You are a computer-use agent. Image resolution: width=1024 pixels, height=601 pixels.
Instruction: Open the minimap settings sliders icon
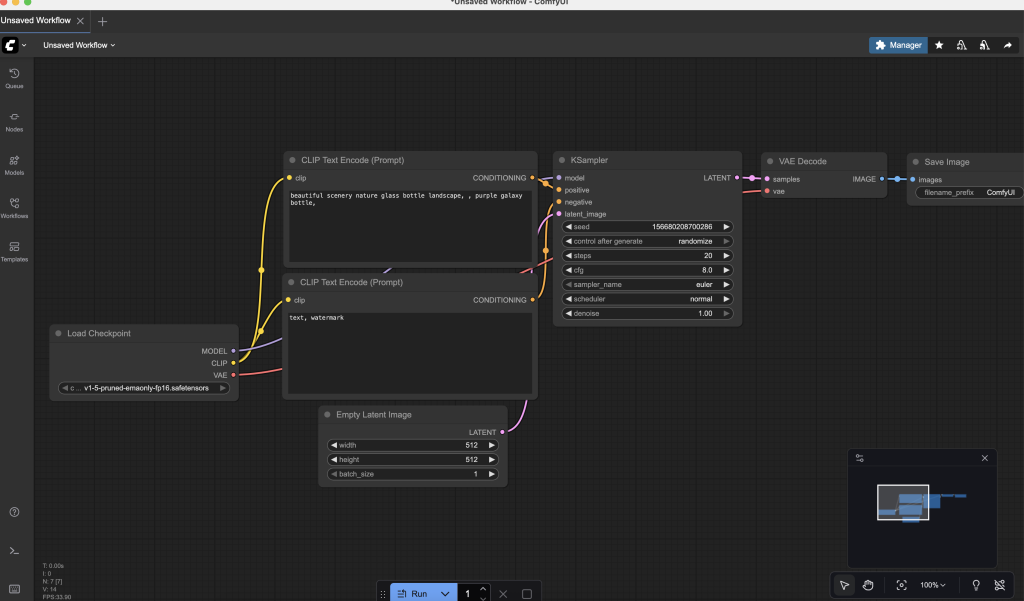(x=859, y=458)
